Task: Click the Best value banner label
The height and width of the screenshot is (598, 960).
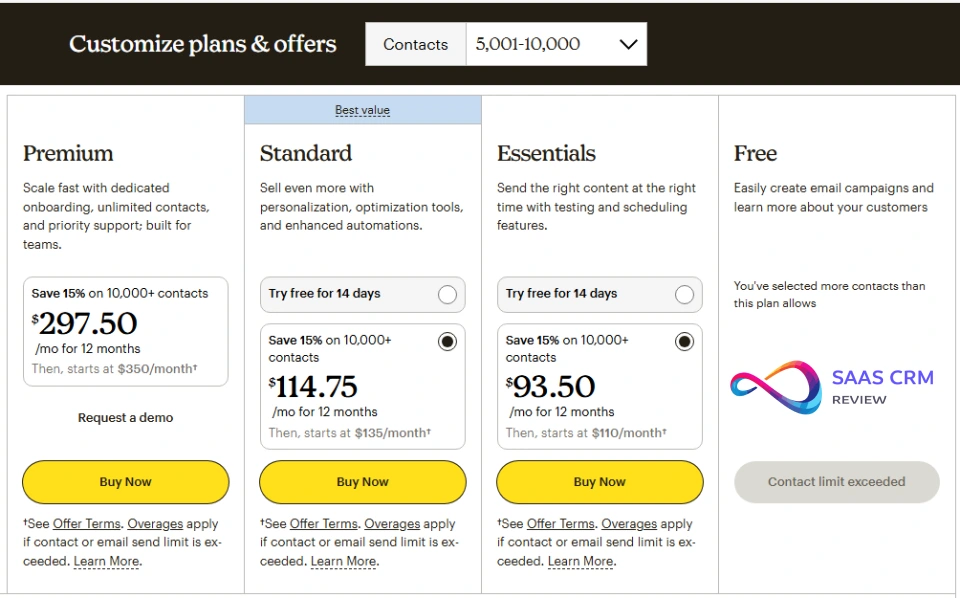Action: pos(362,110)
